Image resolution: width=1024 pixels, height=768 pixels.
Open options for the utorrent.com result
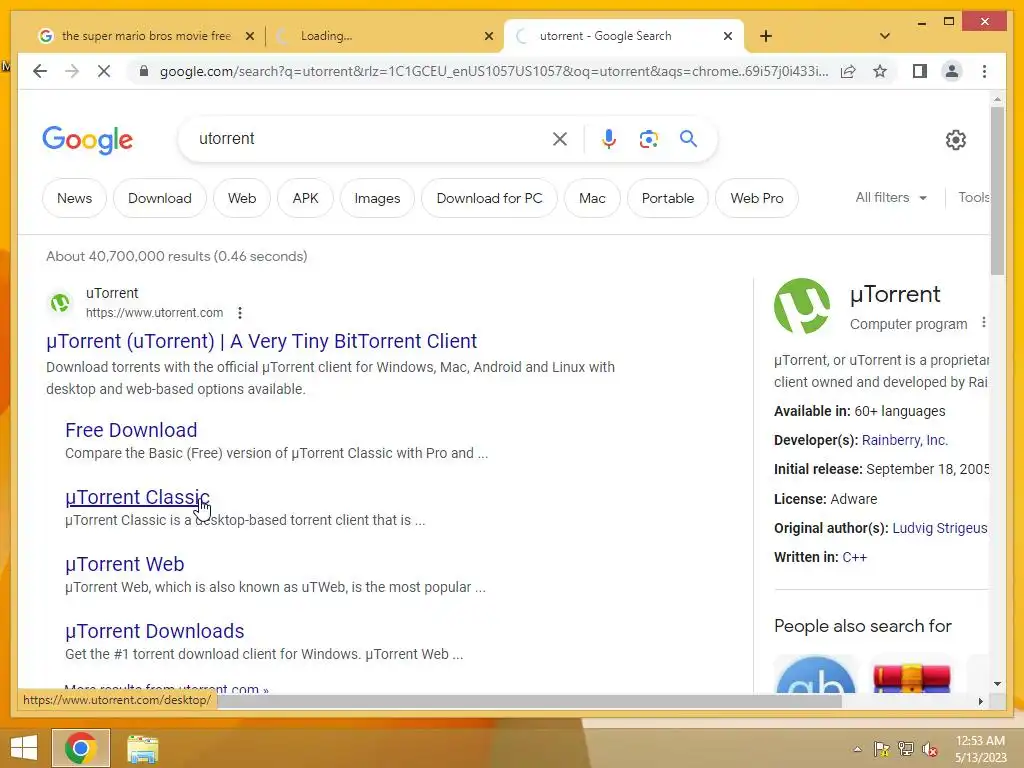click(240, 313)
